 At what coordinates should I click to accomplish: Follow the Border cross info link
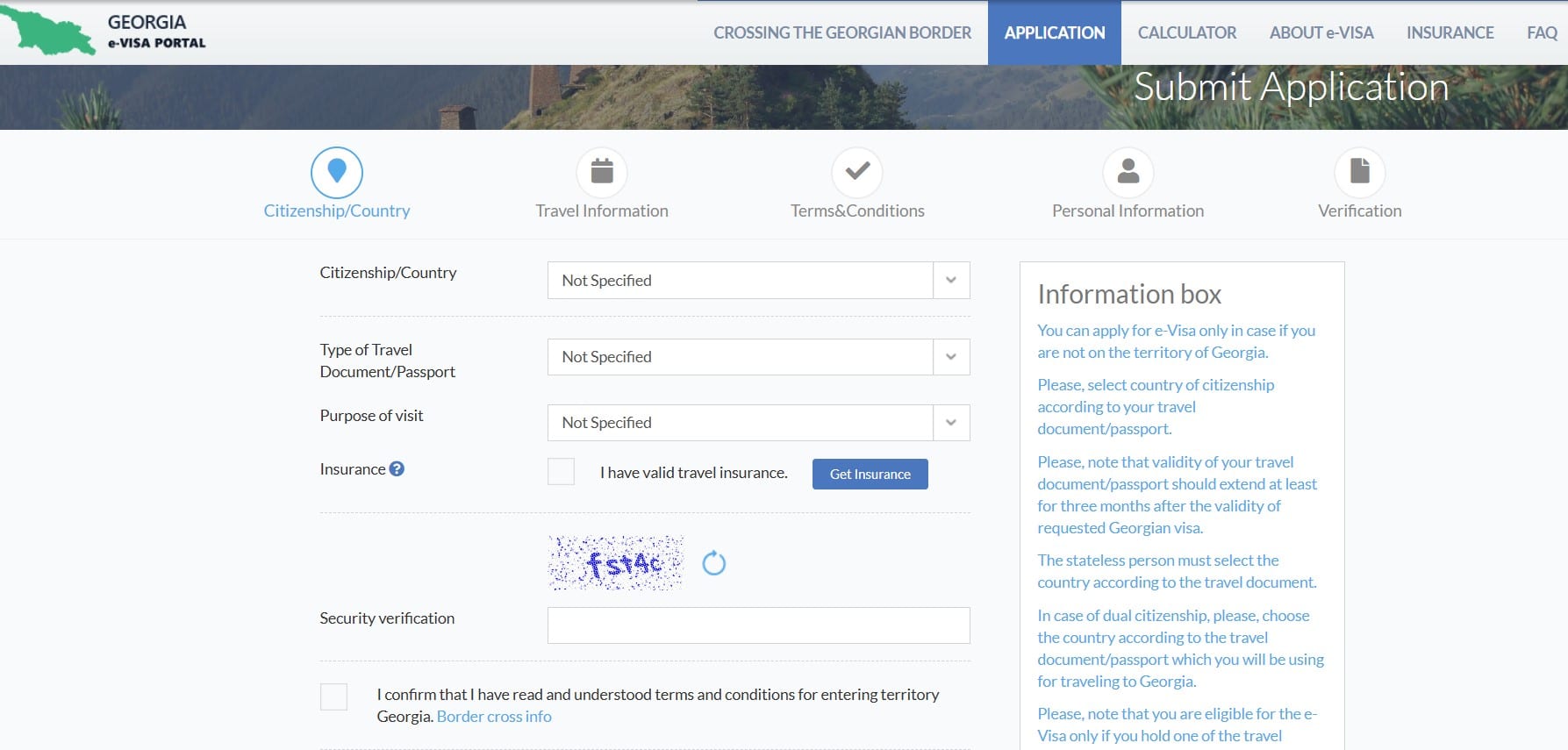494,717
